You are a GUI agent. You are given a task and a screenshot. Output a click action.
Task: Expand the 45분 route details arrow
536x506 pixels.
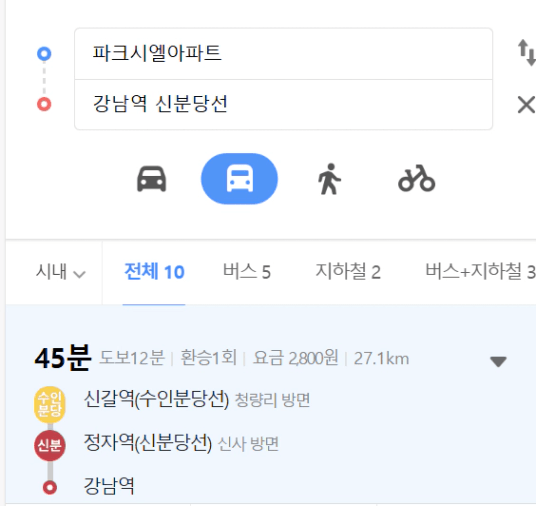498,361
